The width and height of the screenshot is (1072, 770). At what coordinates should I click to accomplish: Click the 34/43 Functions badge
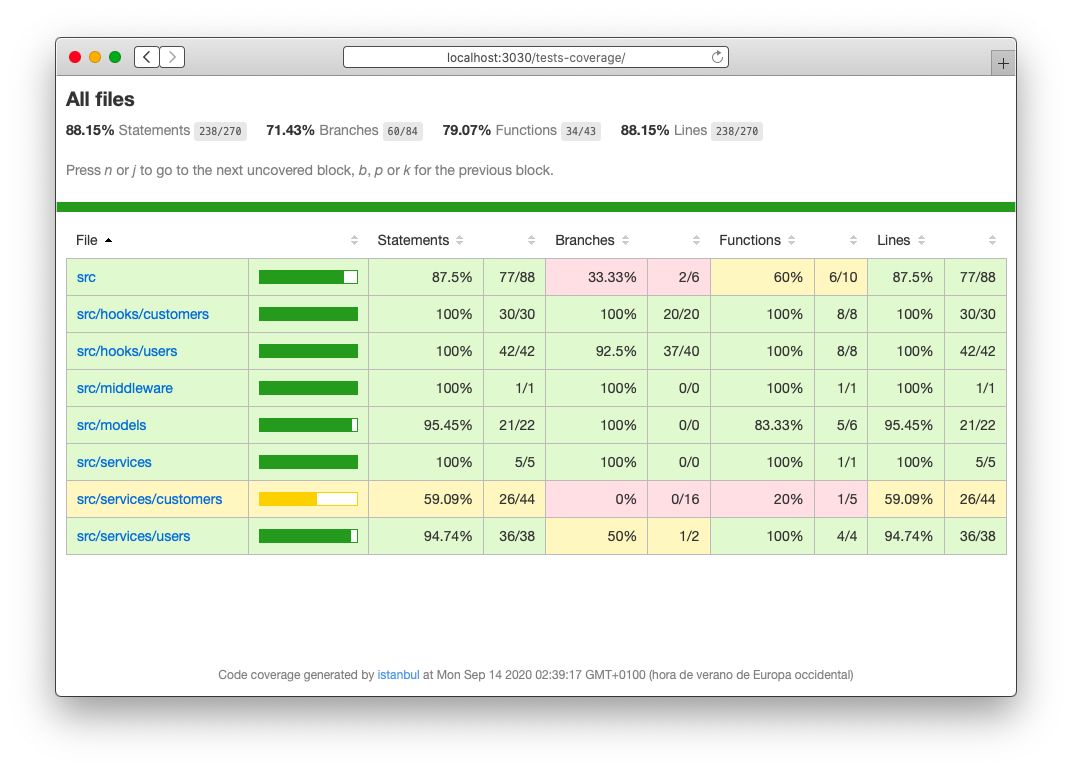pyautogui.click(x=580, y=131)
